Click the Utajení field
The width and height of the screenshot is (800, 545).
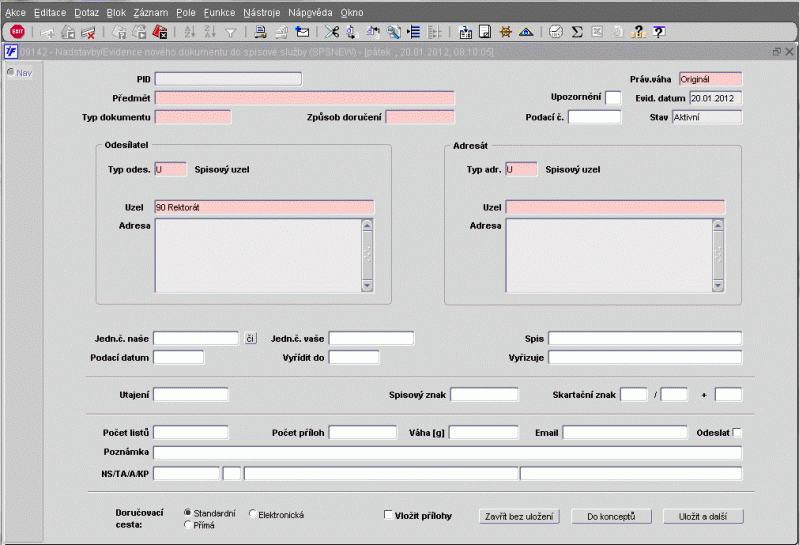[x=191, y=394]
